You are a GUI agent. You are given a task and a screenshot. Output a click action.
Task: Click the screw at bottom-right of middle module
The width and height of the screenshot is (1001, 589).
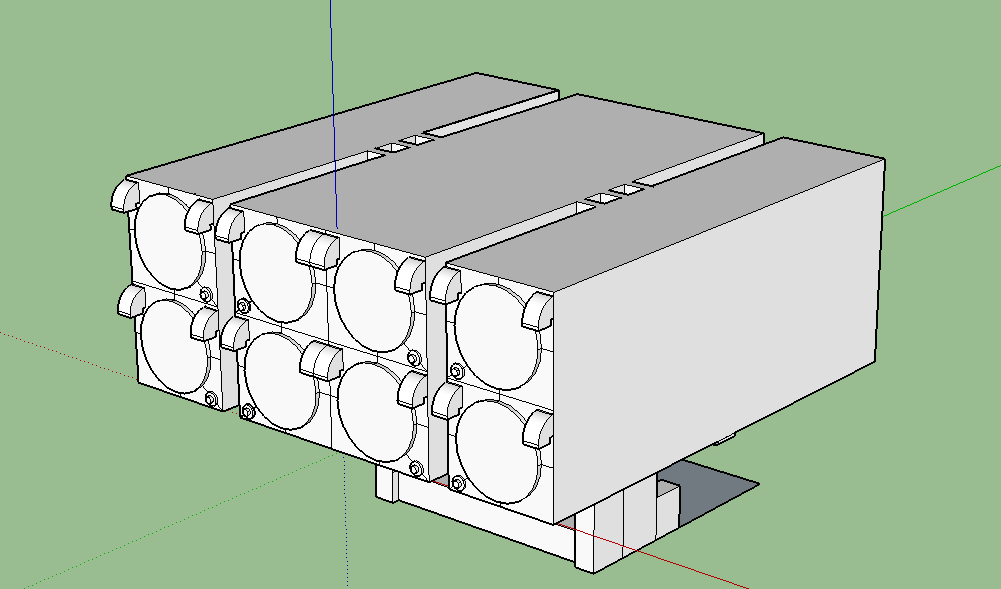pos(415,468)
